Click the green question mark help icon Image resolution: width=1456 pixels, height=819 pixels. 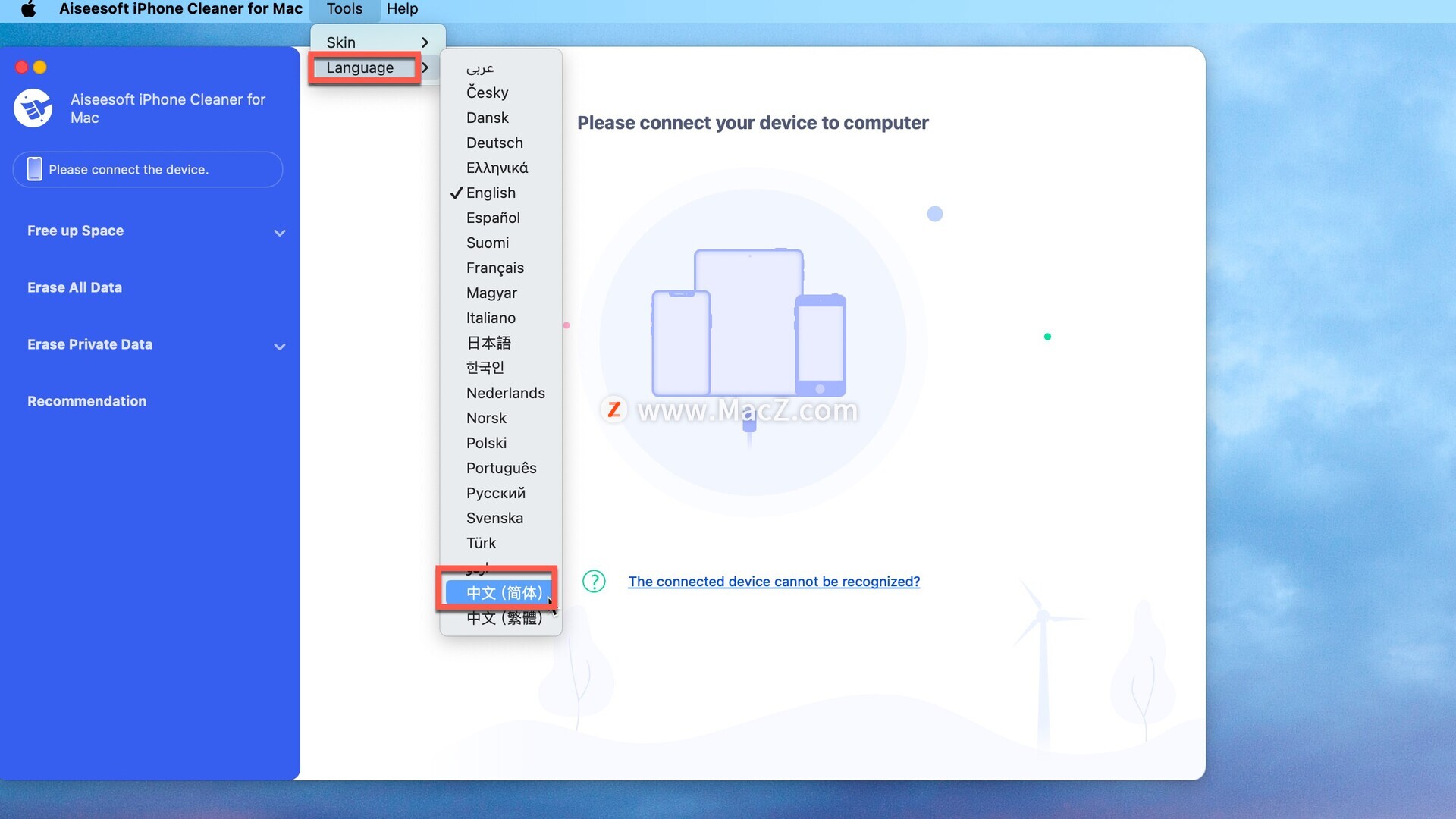tap(594, 582)
